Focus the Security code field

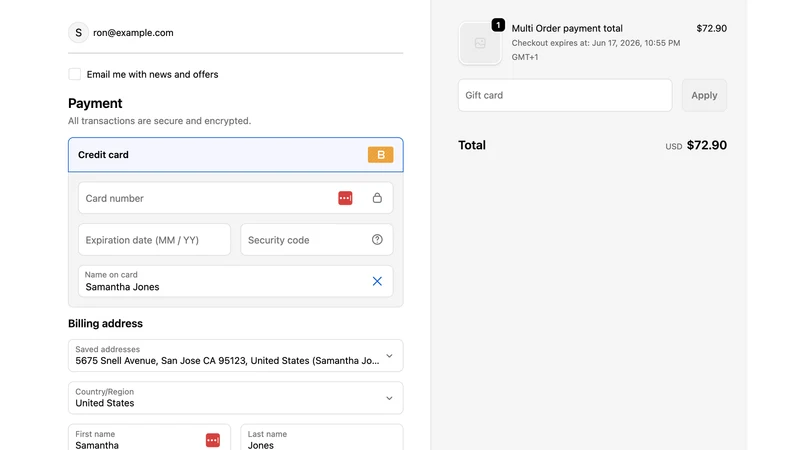(317, 240)
